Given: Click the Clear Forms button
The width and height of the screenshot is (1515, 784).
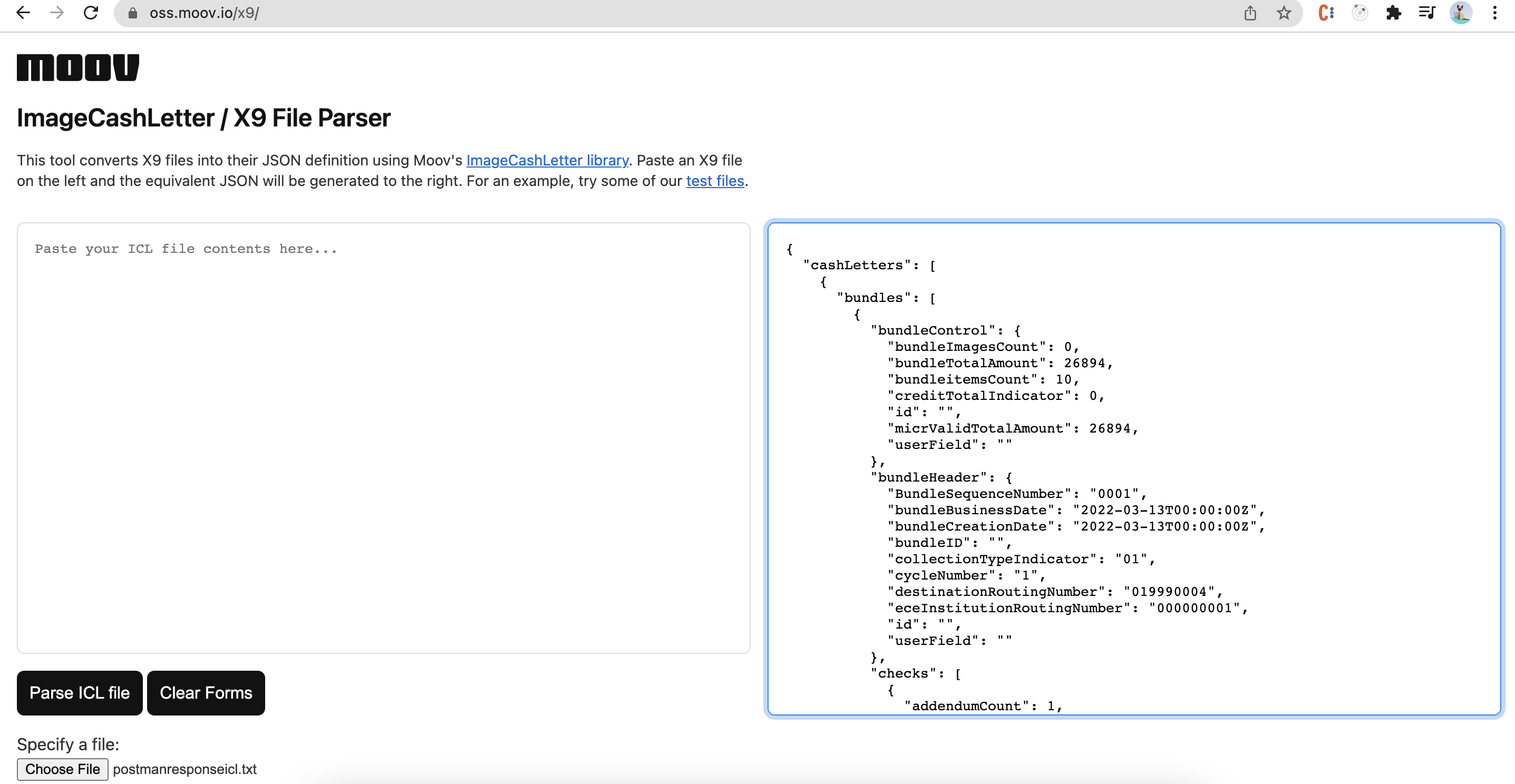Looking at the screenshot, I should 206,693.
